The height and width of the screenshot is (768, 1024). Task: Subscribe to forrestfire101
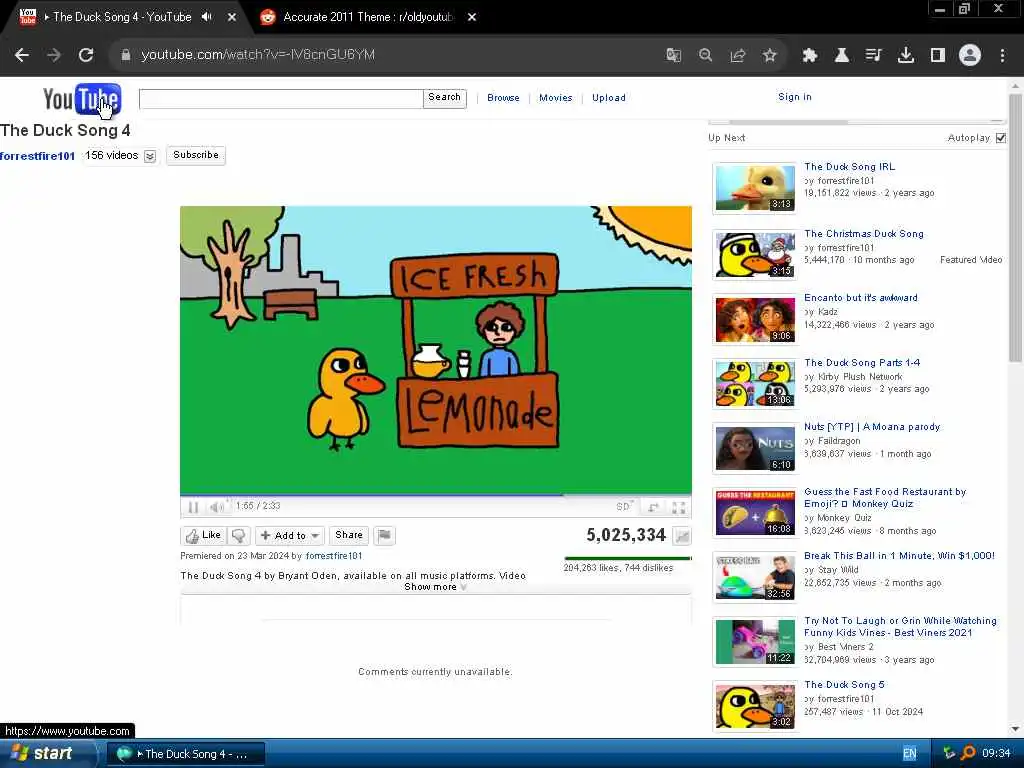click(196, 155)
